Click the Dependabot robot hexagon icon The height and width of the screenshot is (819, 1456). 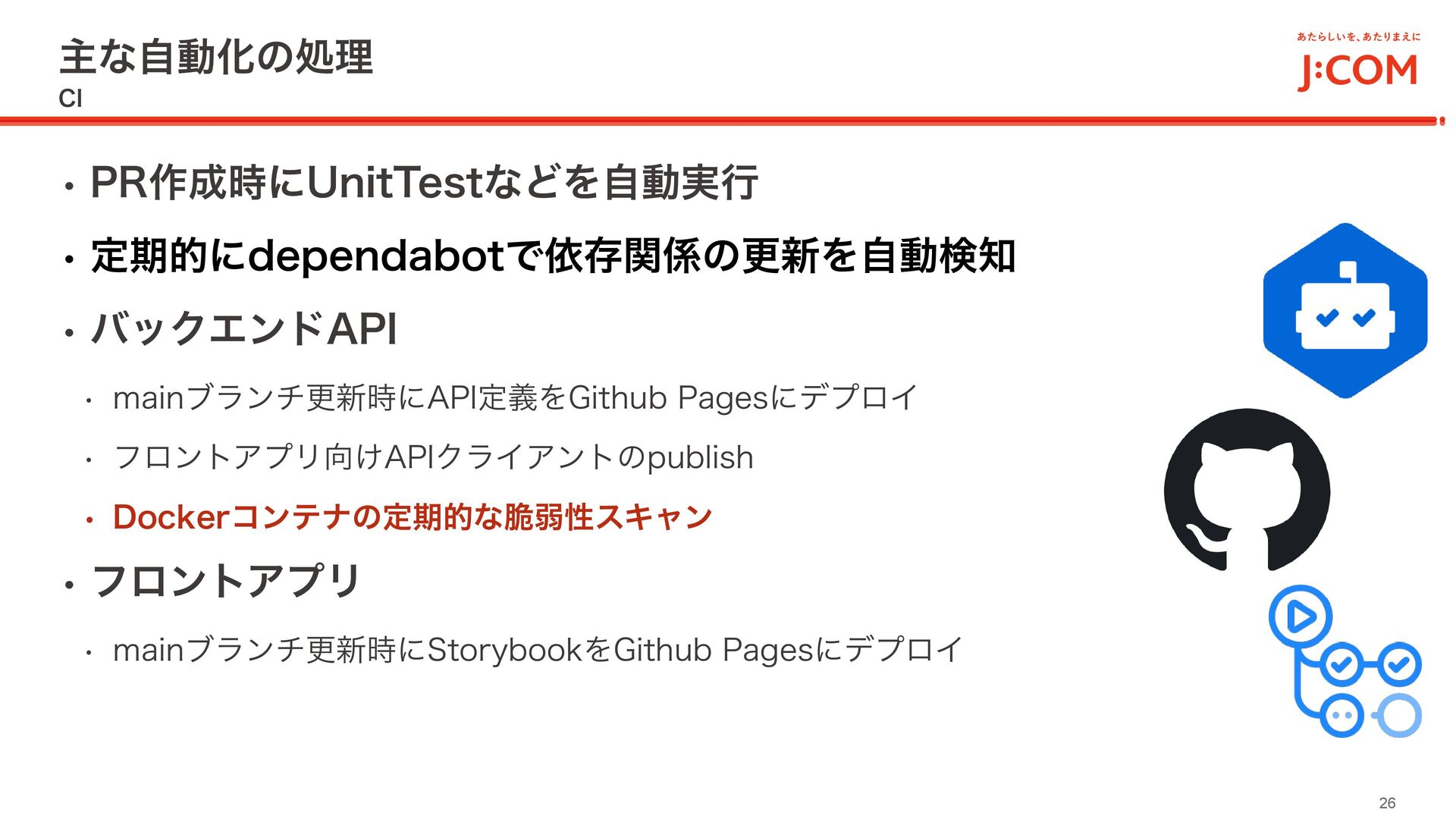tap(1345, 311)
